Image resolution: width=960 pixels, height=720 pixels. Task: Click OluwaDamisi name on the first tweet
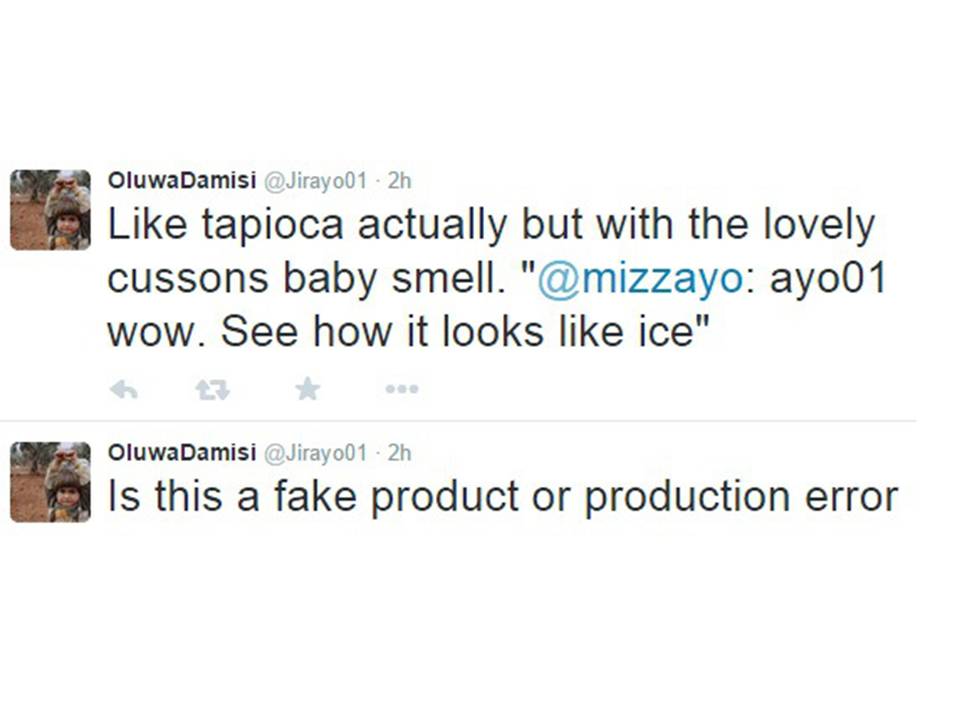pos(181,181)
